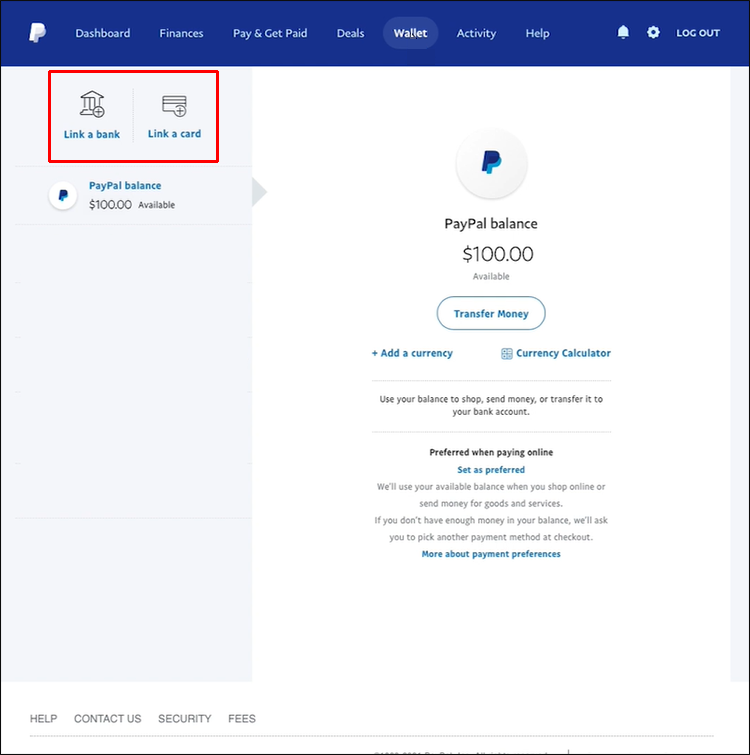The image size is (750, 755).
Task: Click the PayPal balance heading
Action: [491, 223]
